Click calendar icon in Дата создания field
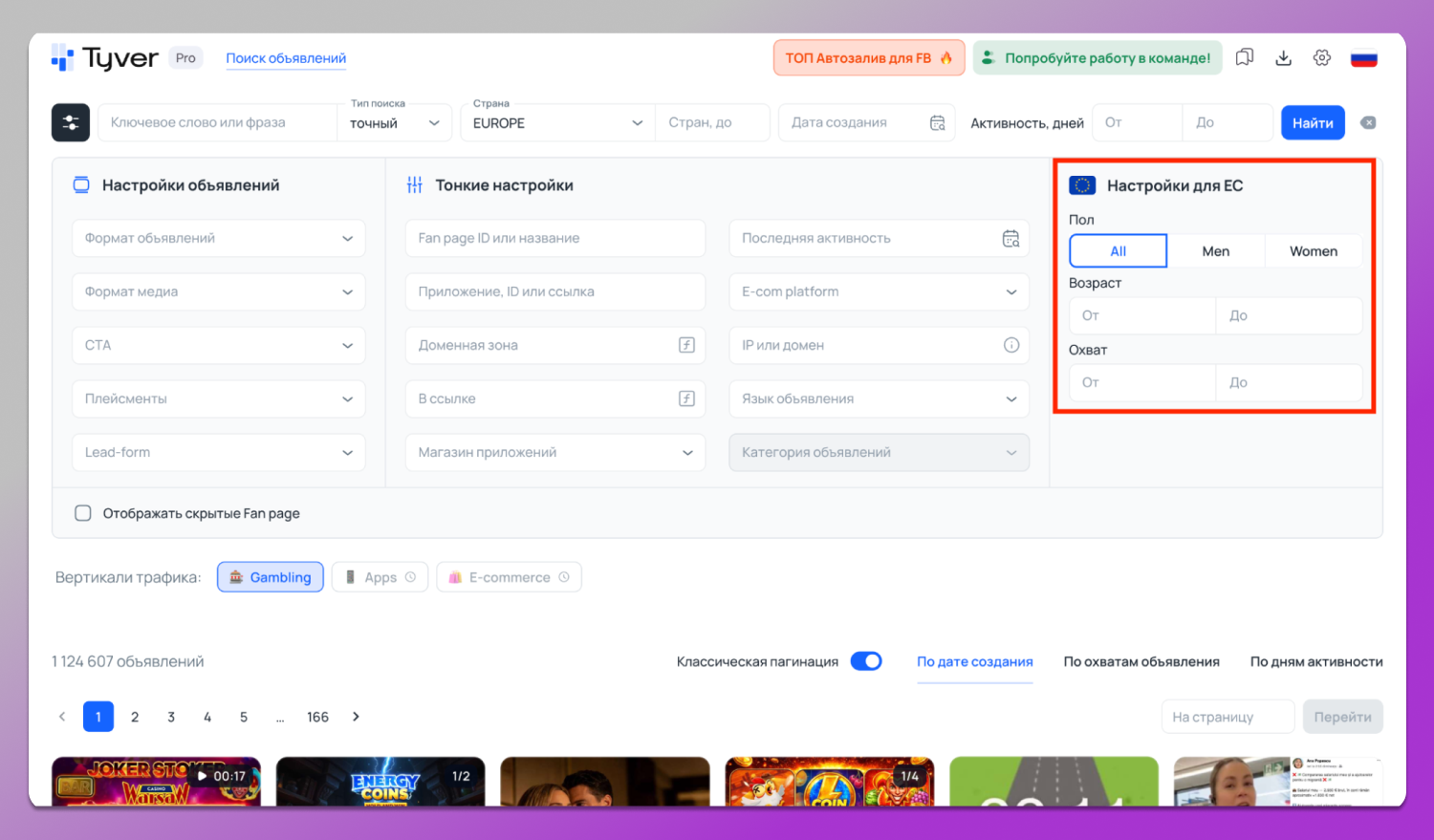The width and height of the screenshot is (1434, 840). [x=937, y=122]
